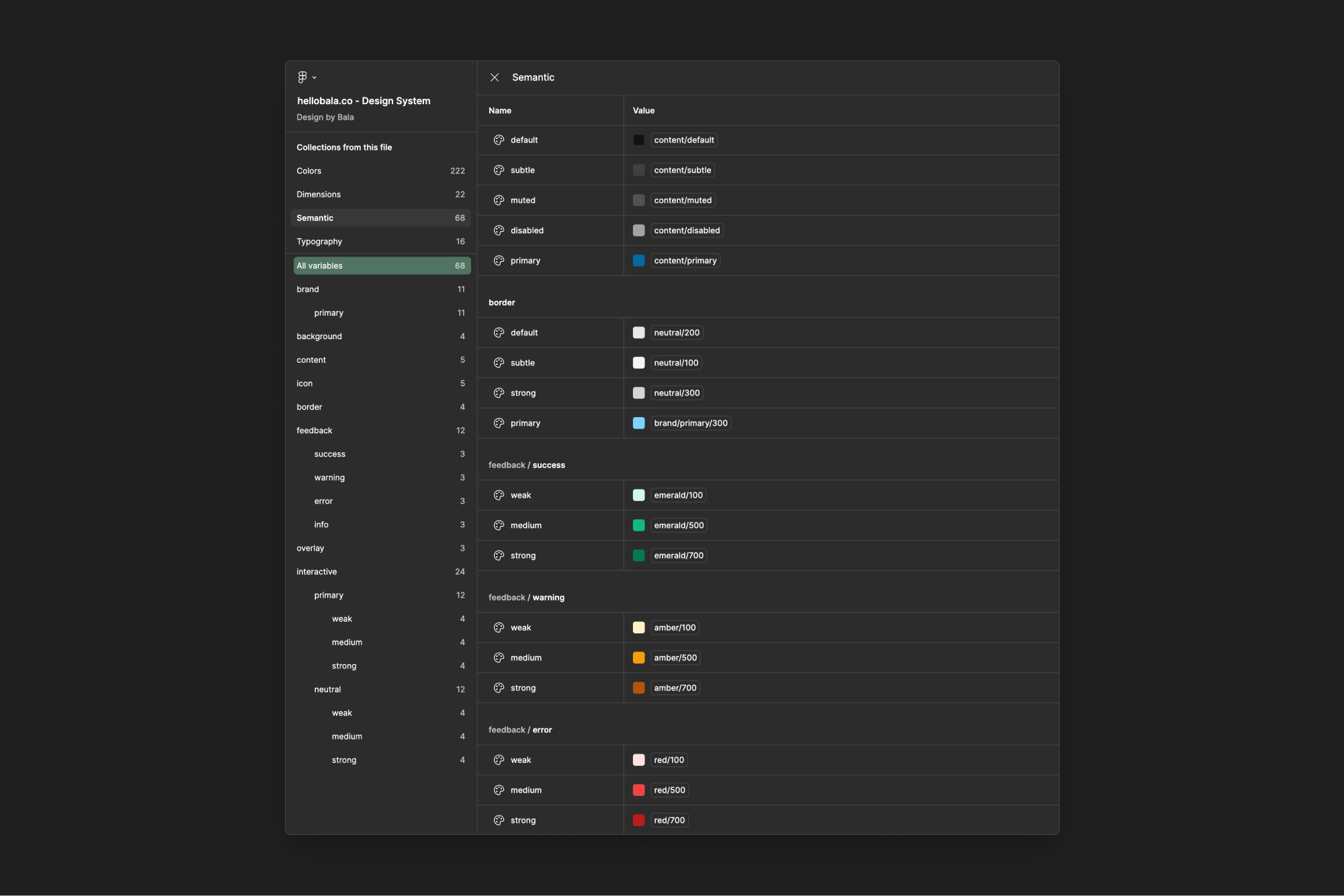The width and height of the screenshot is (1344, 896).
Task: Select the Colors collection
Action: (309, 171)
